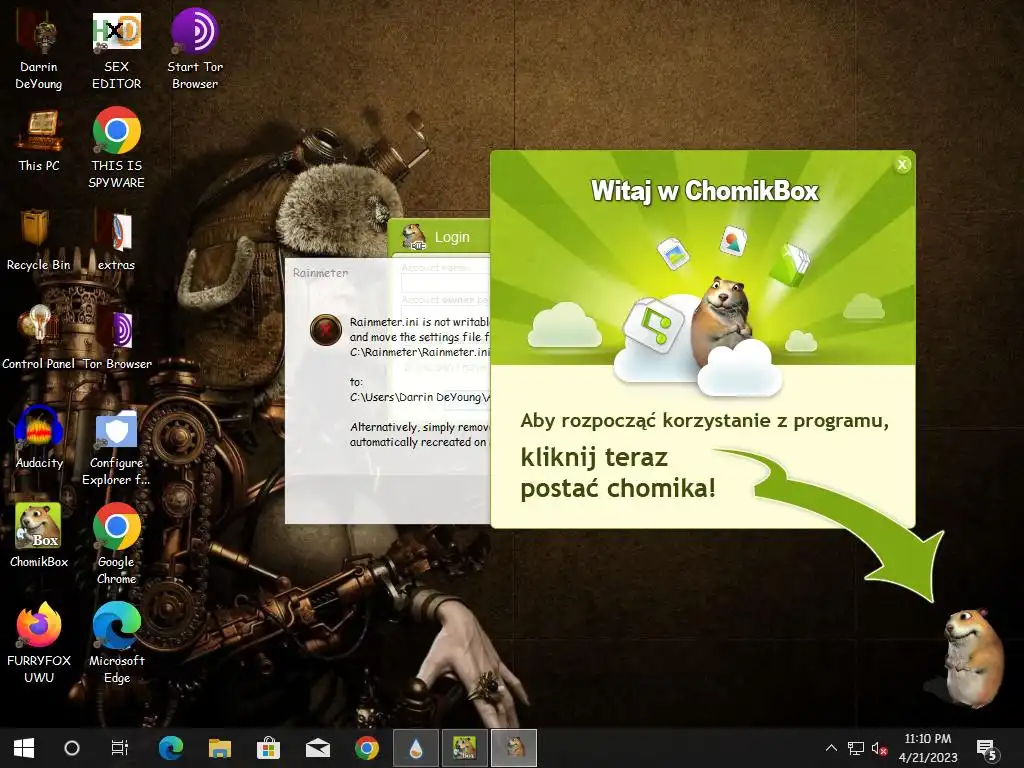The image size is (1024, 768).
Task: Switch to the hamster taskbar button
Action: tap(514, 748)
